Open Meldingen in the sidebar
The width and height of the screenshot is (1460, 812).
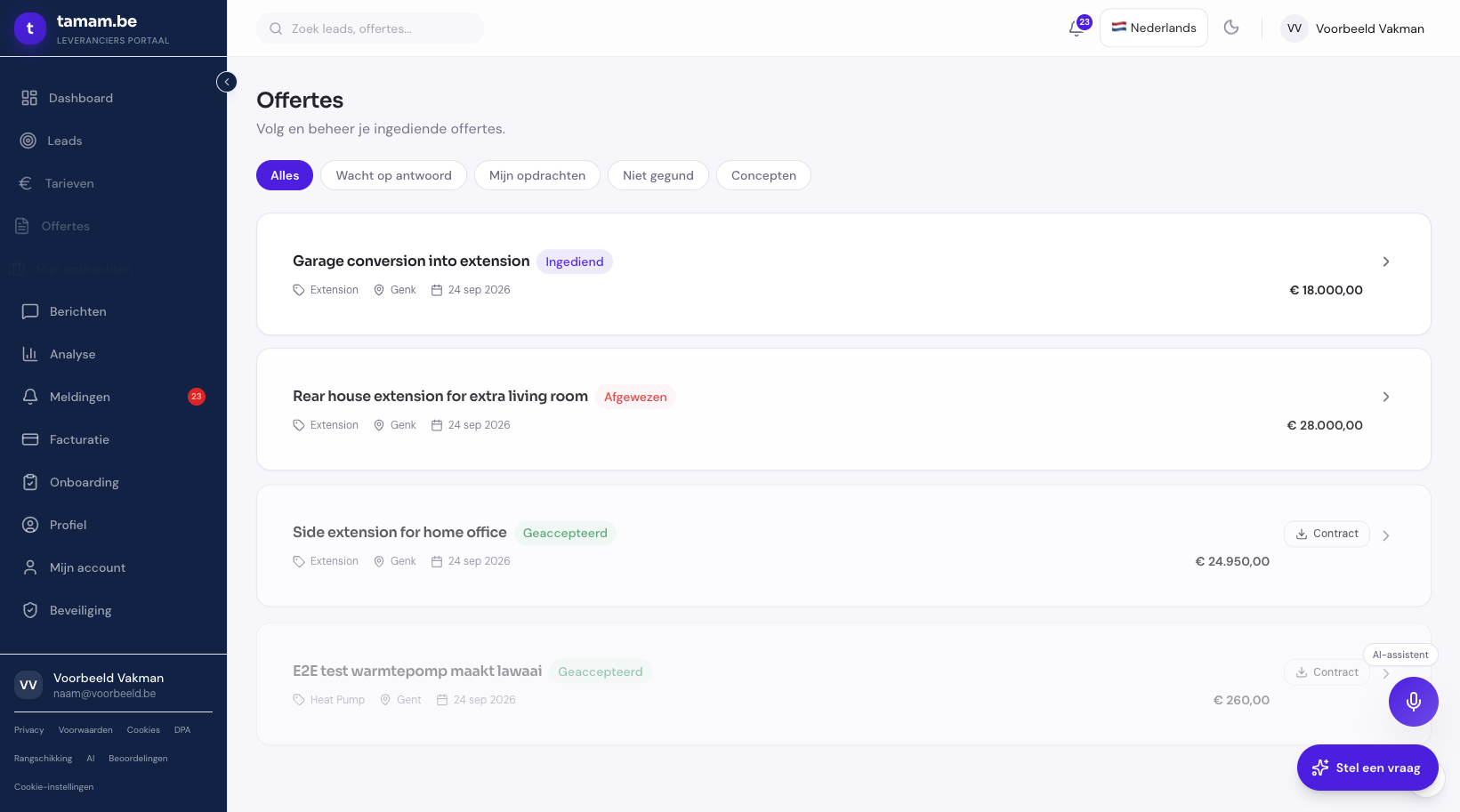click(x=113, y=397)
